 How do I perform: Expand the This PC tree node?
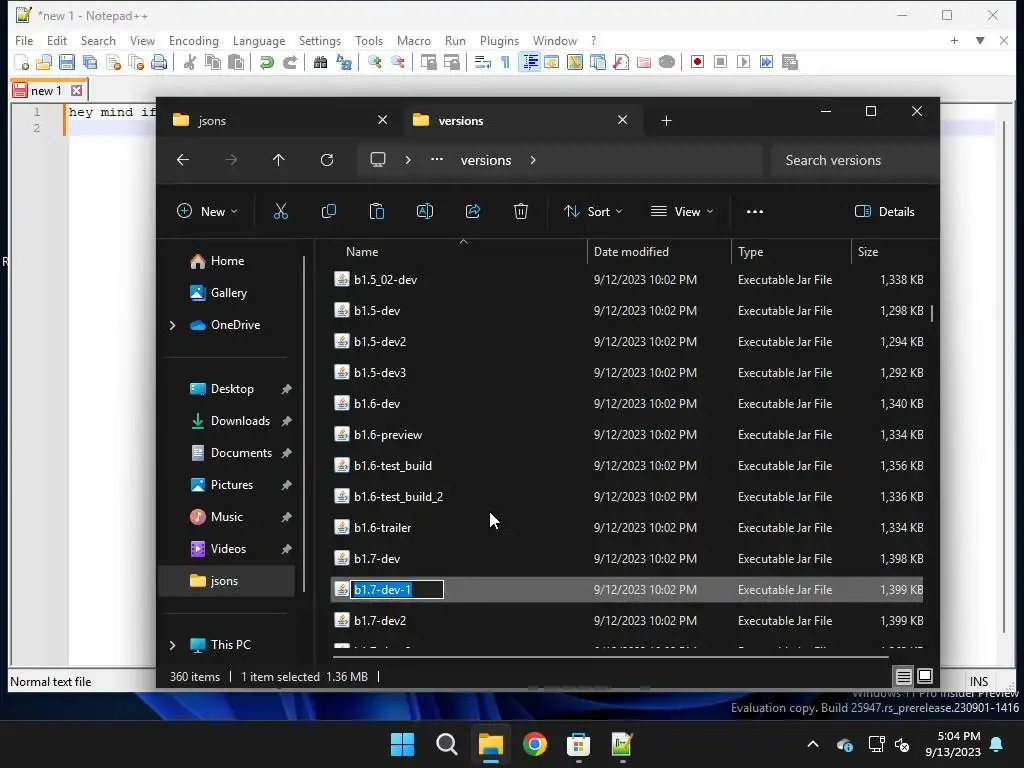coord(172,645)
